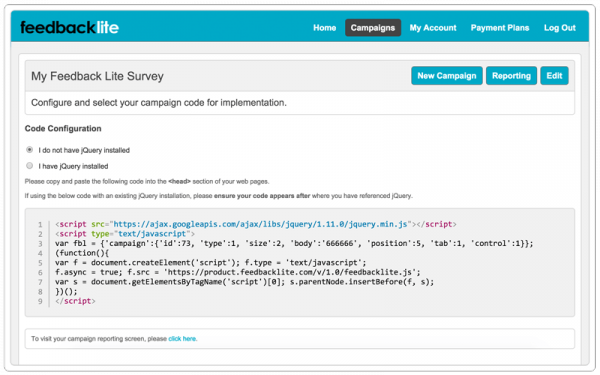This screenshot has width=600, height=375.
Task: Click Log Out
Action: 559,28
